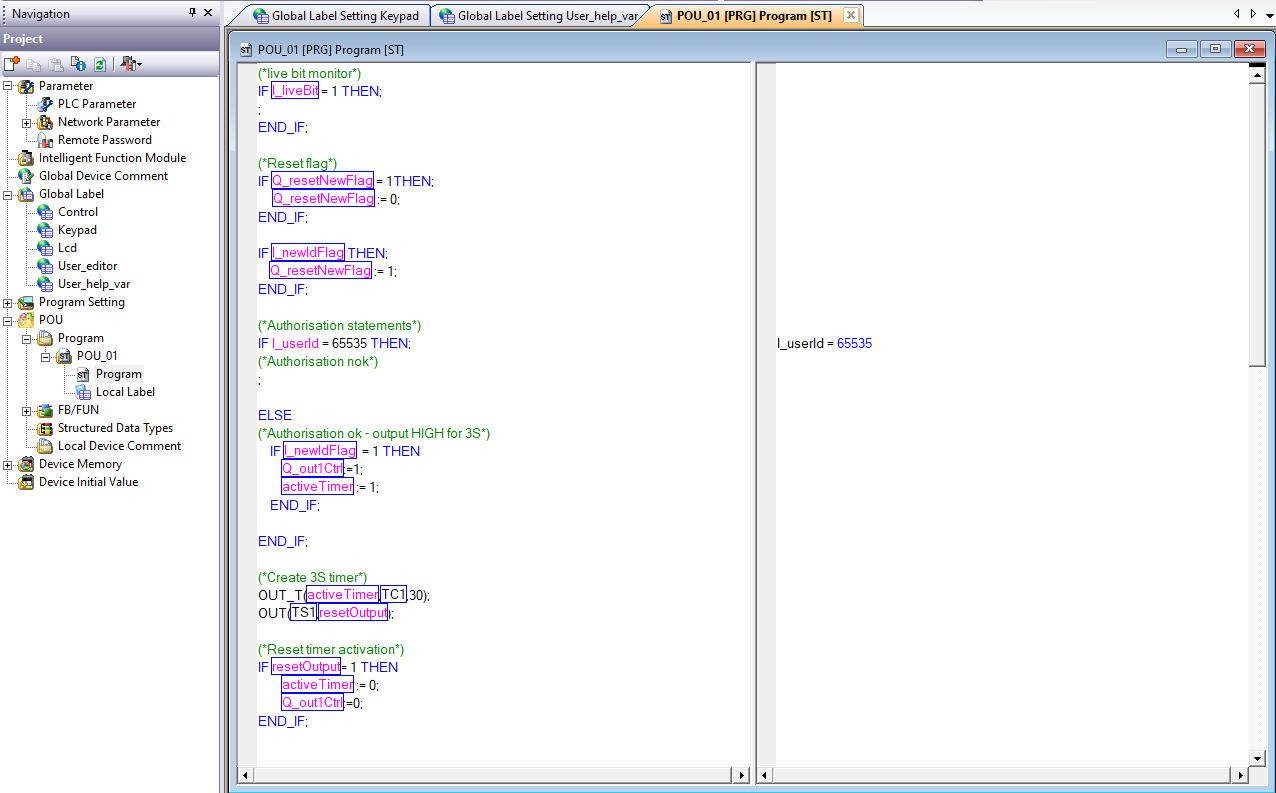Click the TS1 device in OUT statement

click(x=303, y=612)
